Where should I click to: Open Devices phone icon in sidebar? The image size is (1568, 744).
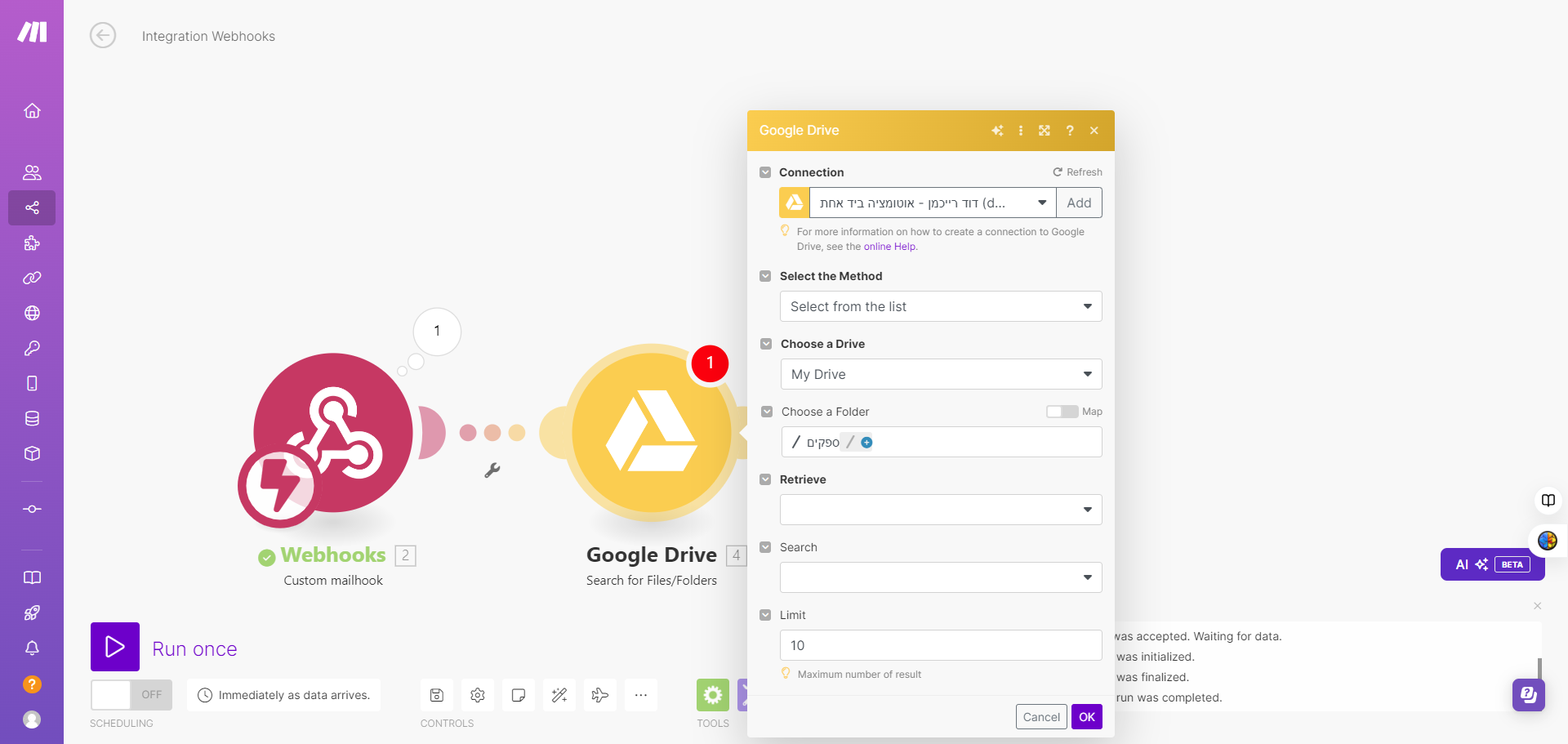[x=32, y=383]
